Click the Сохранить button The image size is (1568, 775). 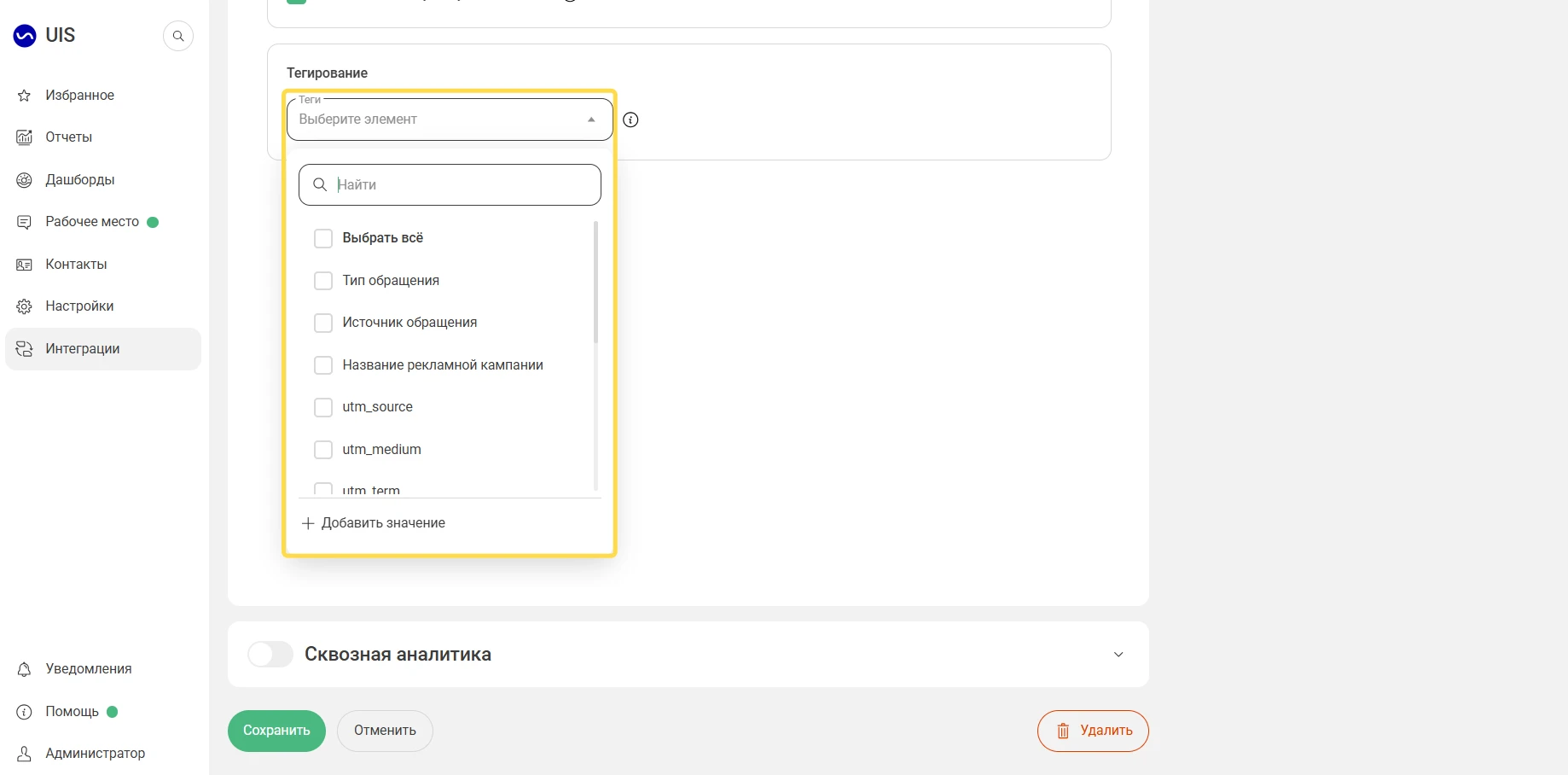click(276, 731)
